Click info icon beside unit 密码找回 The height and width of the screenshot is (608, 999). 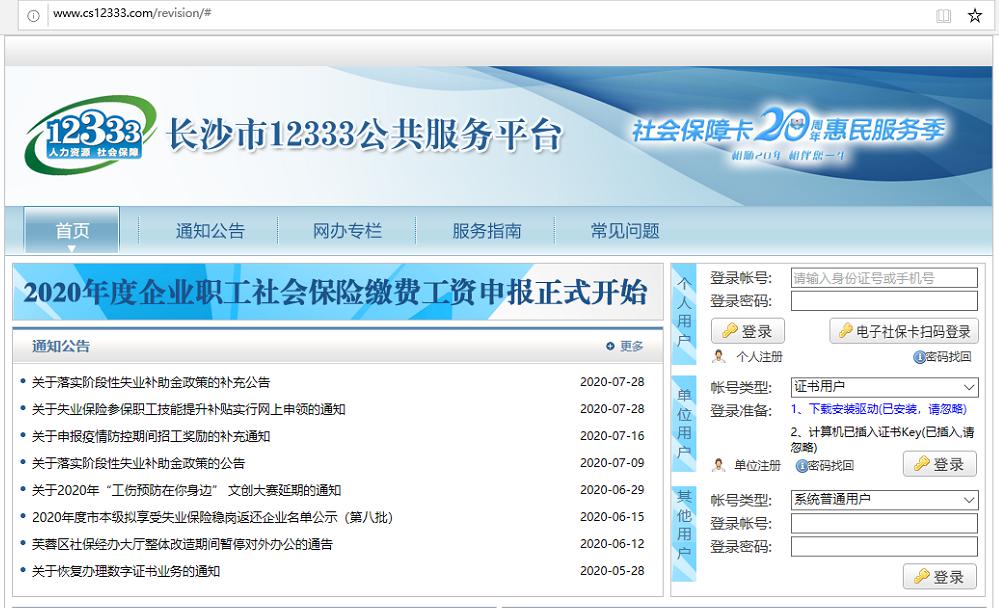(801, 465)
